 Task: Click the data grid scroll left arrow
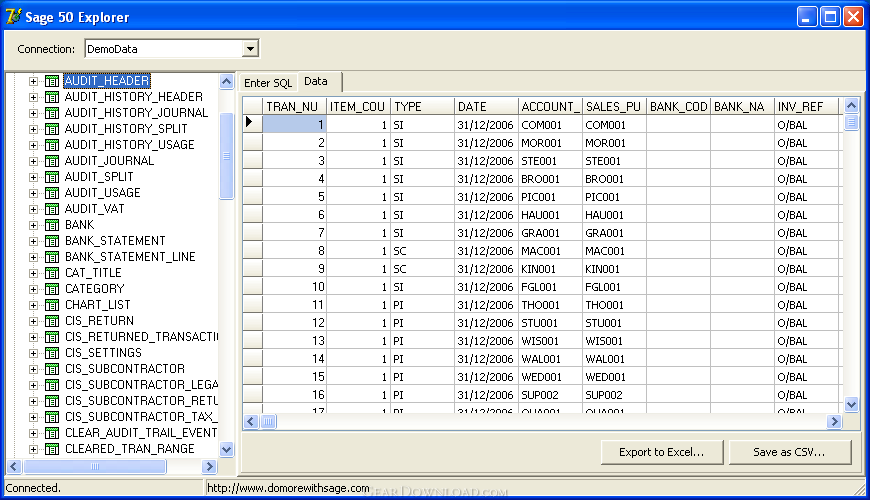251,422
